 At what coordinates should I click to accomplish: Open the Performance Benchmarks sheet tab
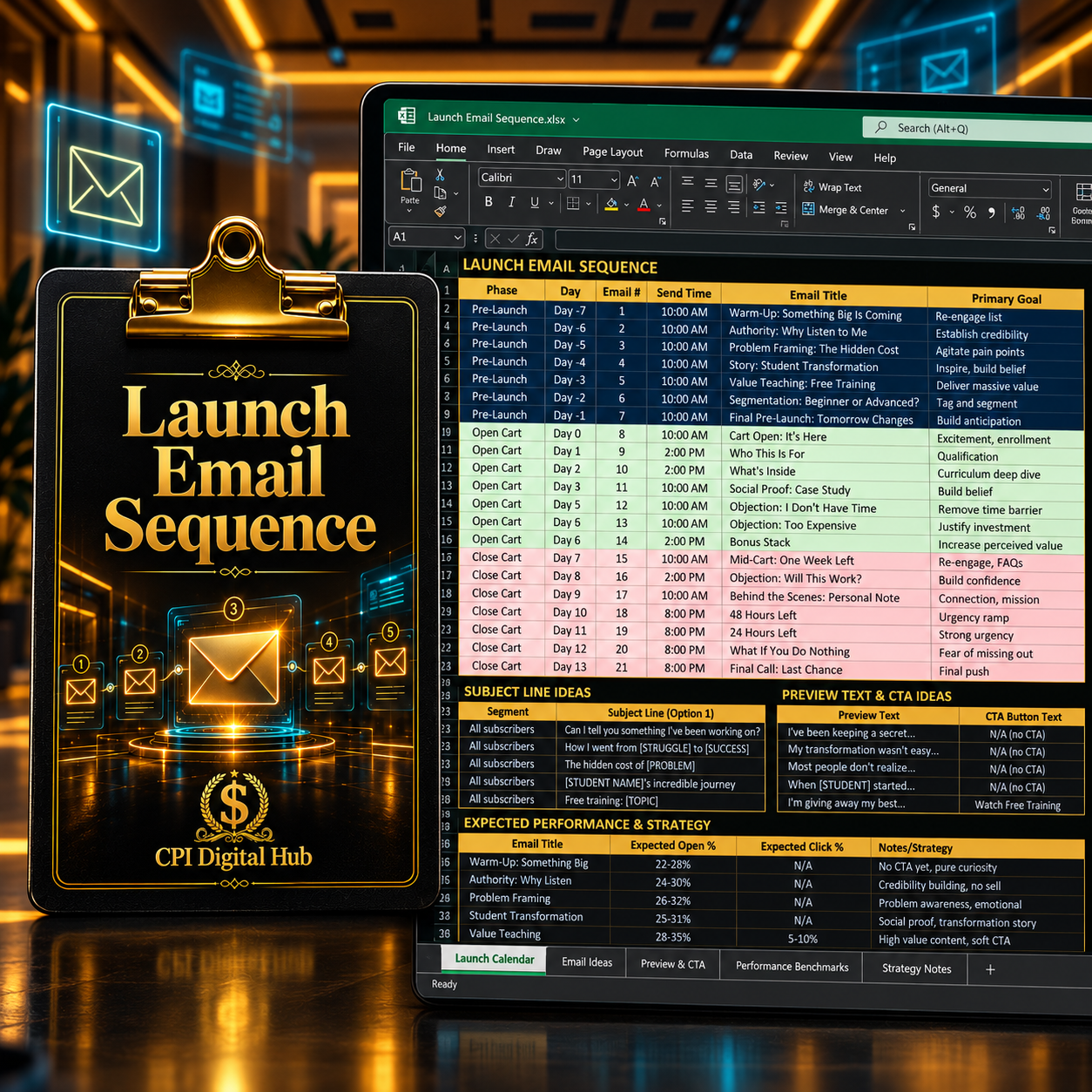(x=792, y=967)
